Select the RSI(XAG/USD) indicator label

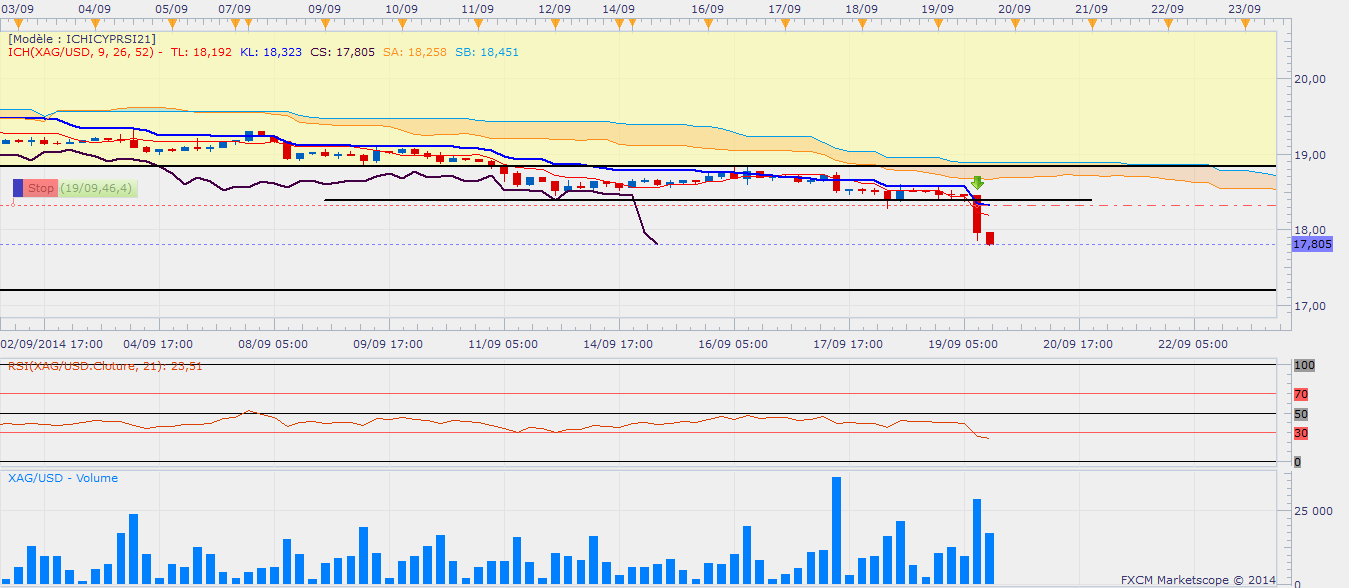point(105,366)
